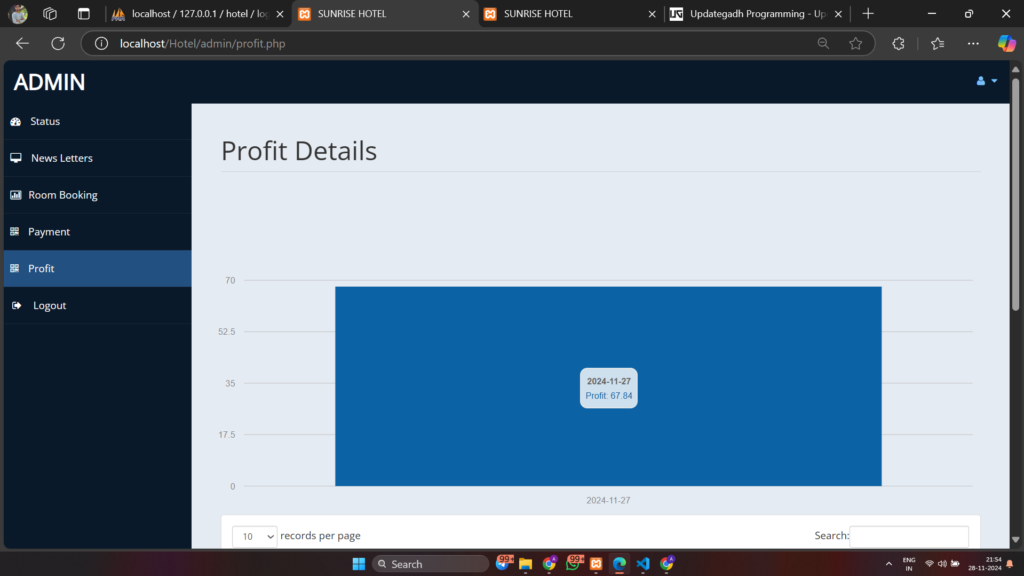Open XAMPP from the taskbar
Image resolution: width=1024 pixels, height=576 pixels.
tap(596, 564)
